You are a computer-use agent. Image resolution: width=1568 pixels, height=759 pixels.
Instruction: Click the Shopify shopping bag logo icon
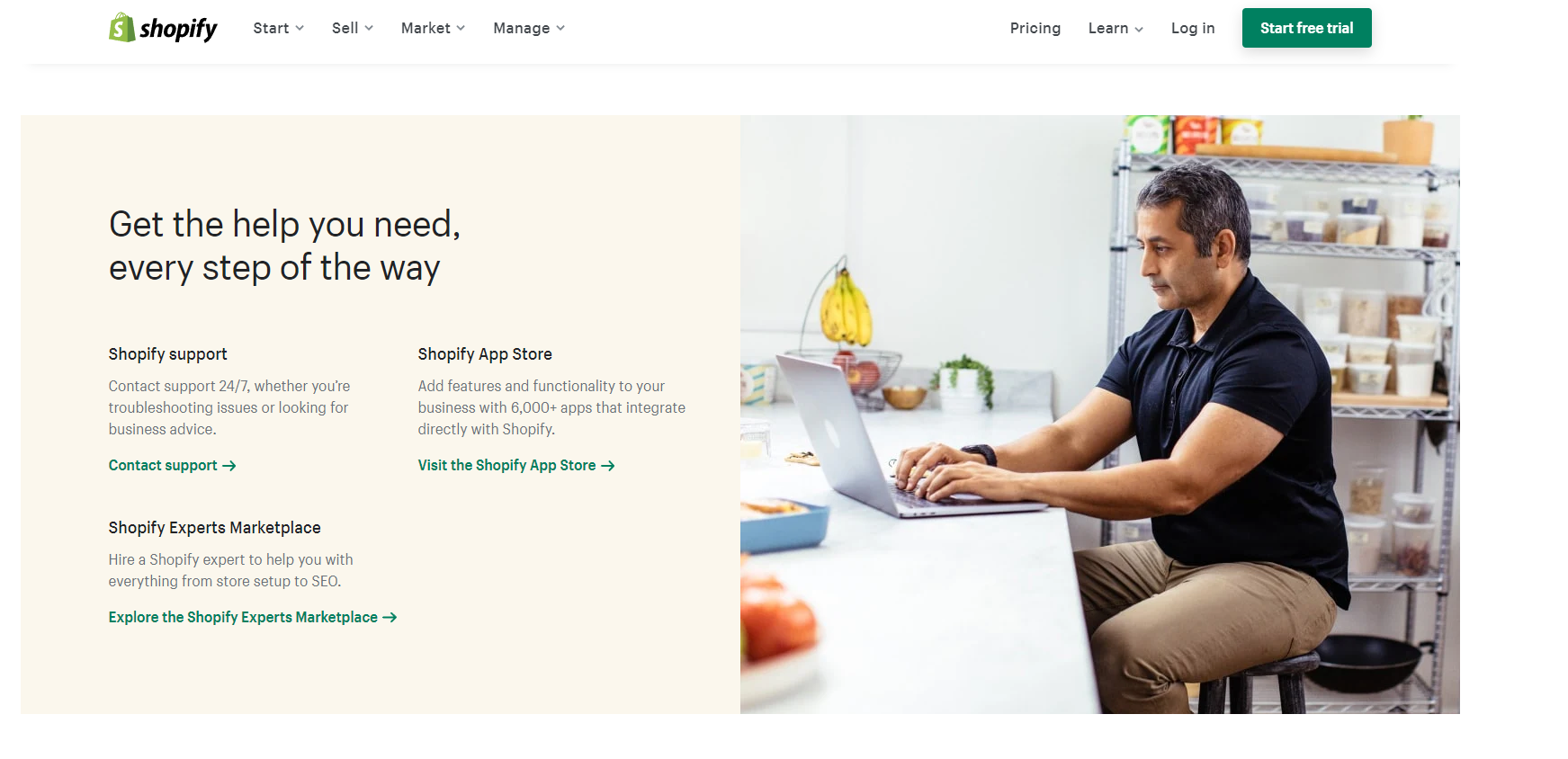coord(121,28)
